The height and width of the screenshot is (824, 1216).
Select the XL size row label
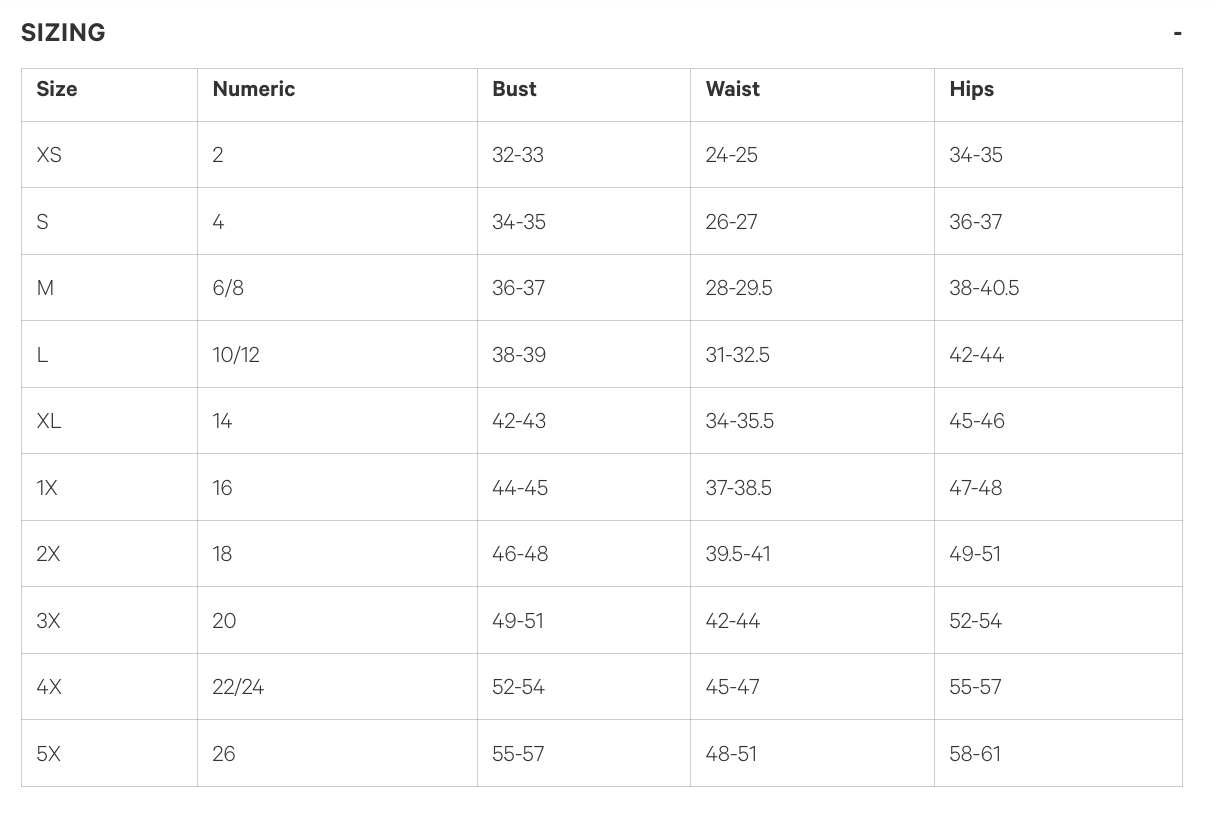pos(49,421)
